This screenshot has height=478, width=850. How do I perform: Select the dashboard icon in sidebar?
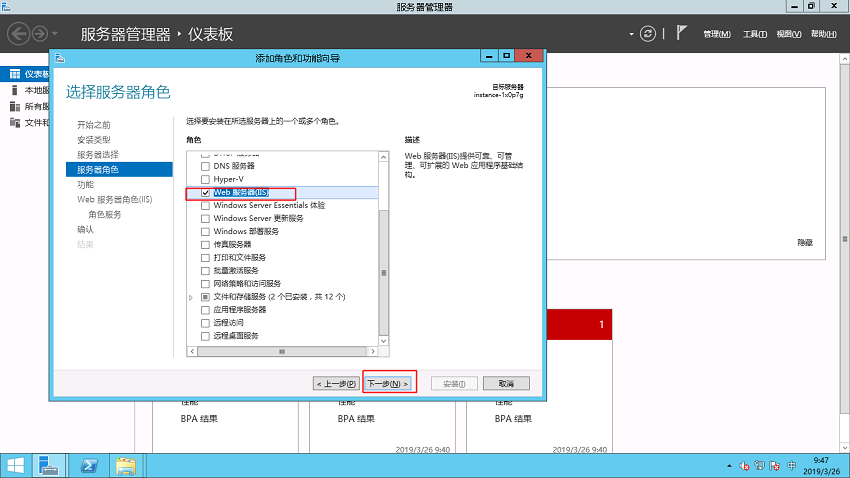coord(15,74)
